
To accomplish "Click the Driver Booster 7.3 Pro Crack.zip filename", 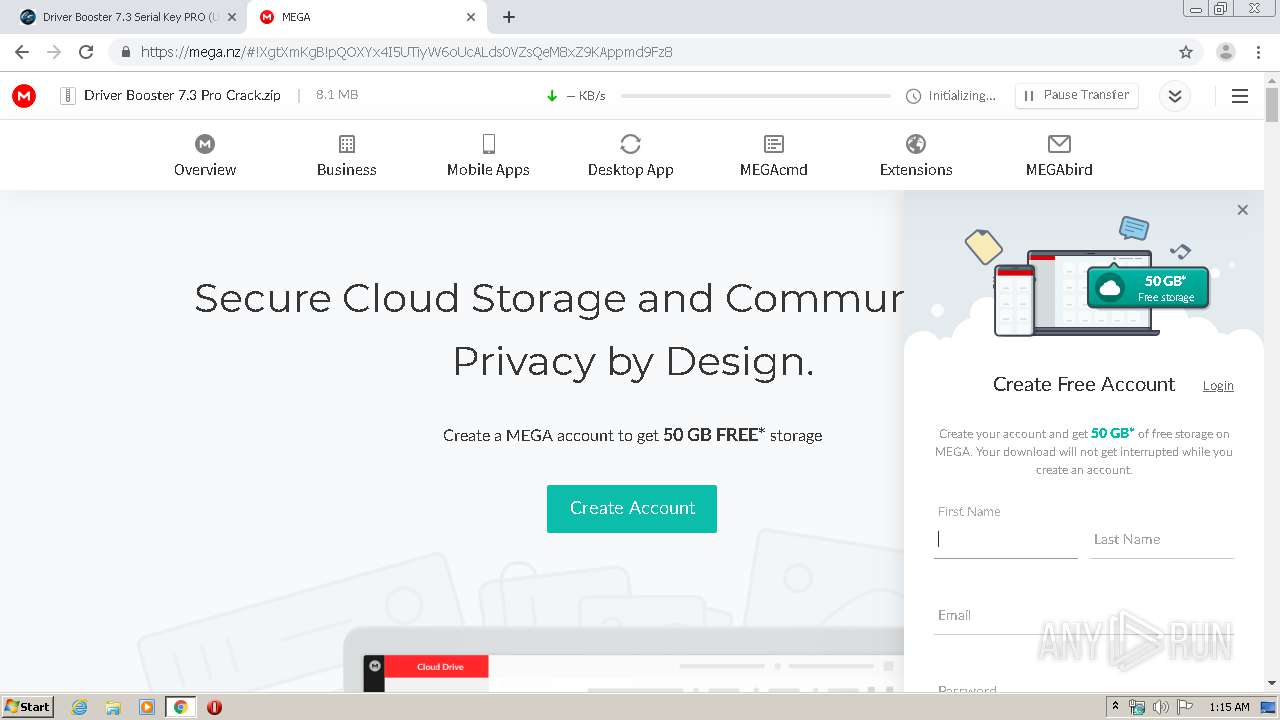I will 182,95.
